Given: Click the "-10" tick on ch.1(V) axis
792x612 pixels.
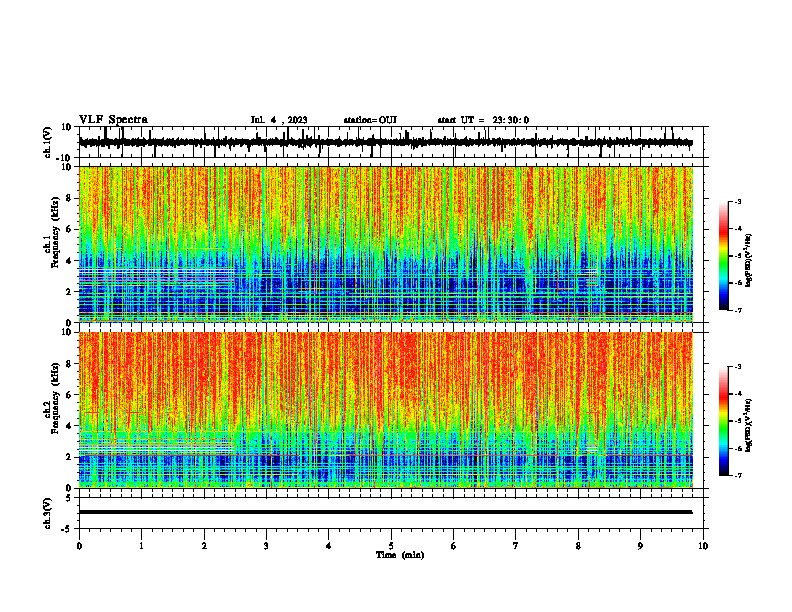Looking at the screenshot, I should tap(65, 158).
